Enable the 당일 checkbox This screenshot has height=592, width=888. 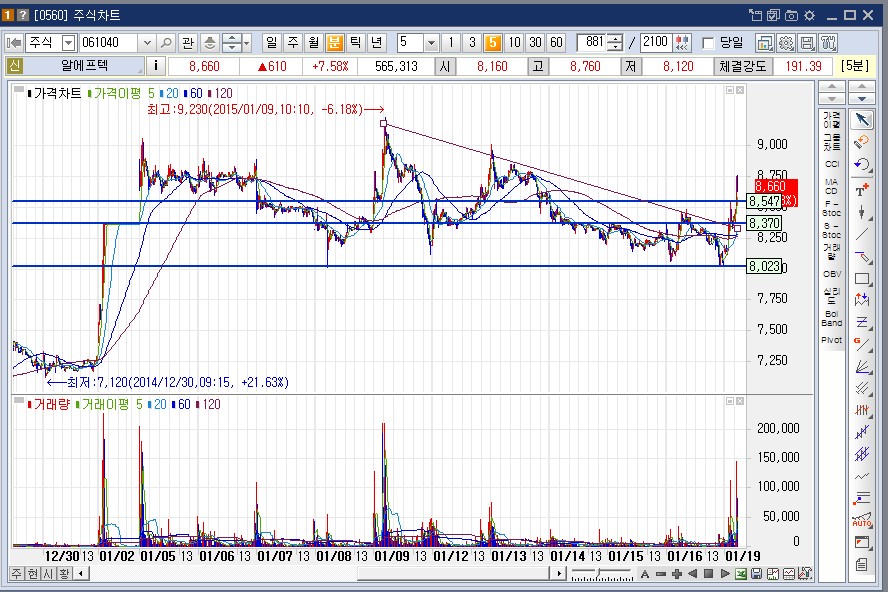point(708,43)
